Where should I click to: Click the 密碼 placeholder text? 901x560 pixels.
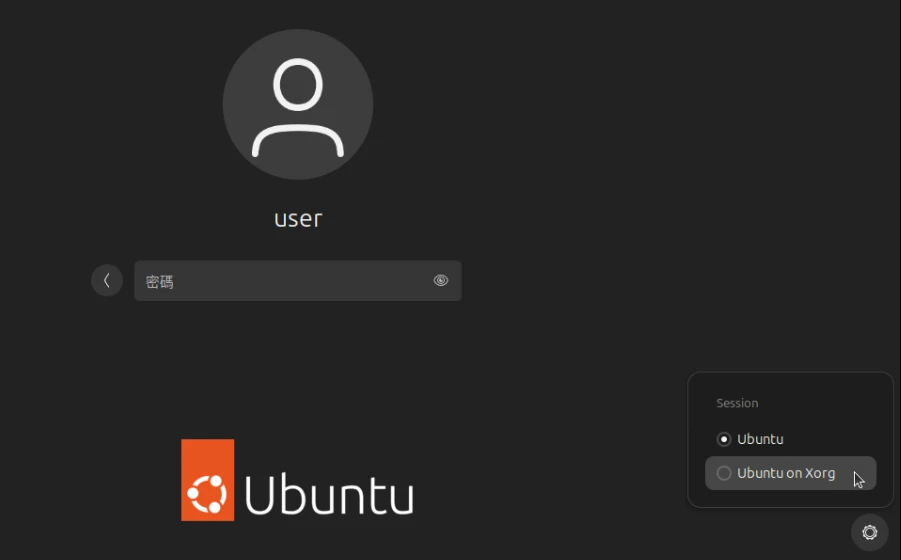click(160, 282)
